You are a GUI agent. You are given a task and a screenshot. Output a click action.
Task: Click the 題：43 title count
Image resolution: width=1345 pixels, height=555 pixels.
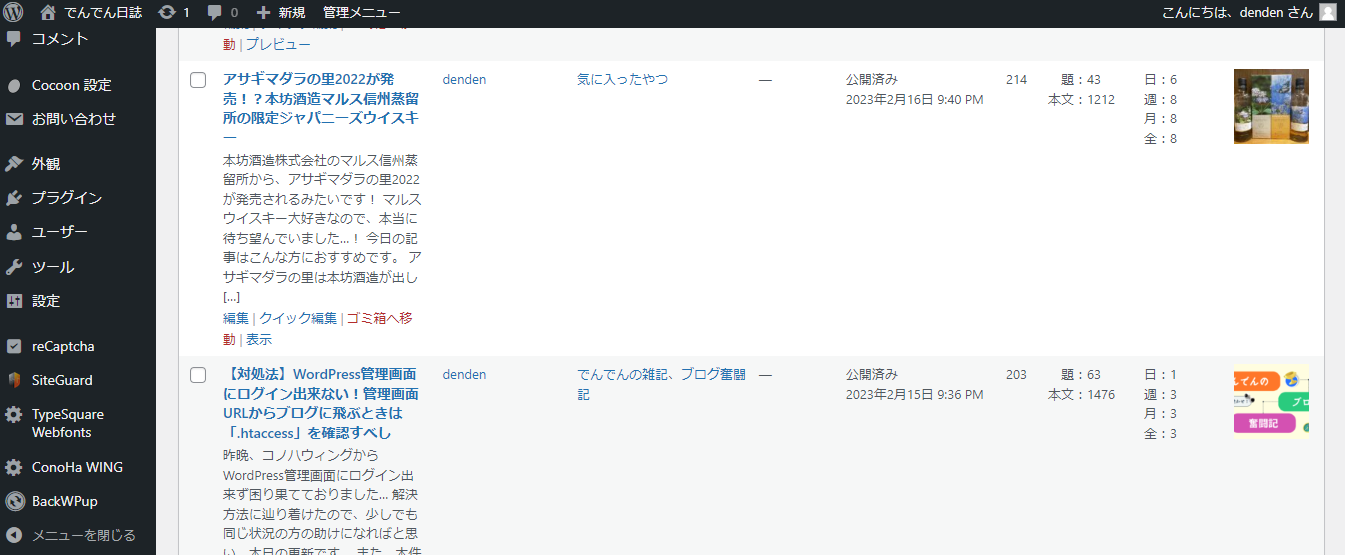pos(1080,79)
